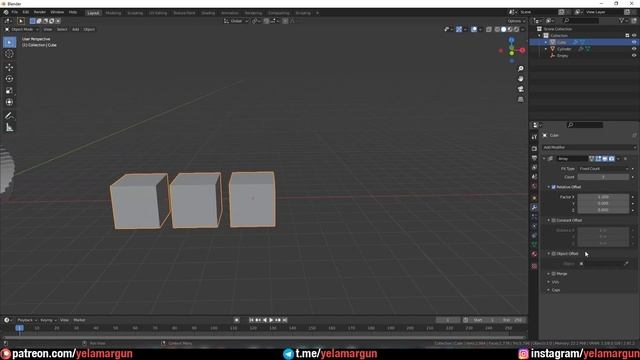Click the viewport pan hand icon
This screenshot has width=640, height=360.
[520, 79]
